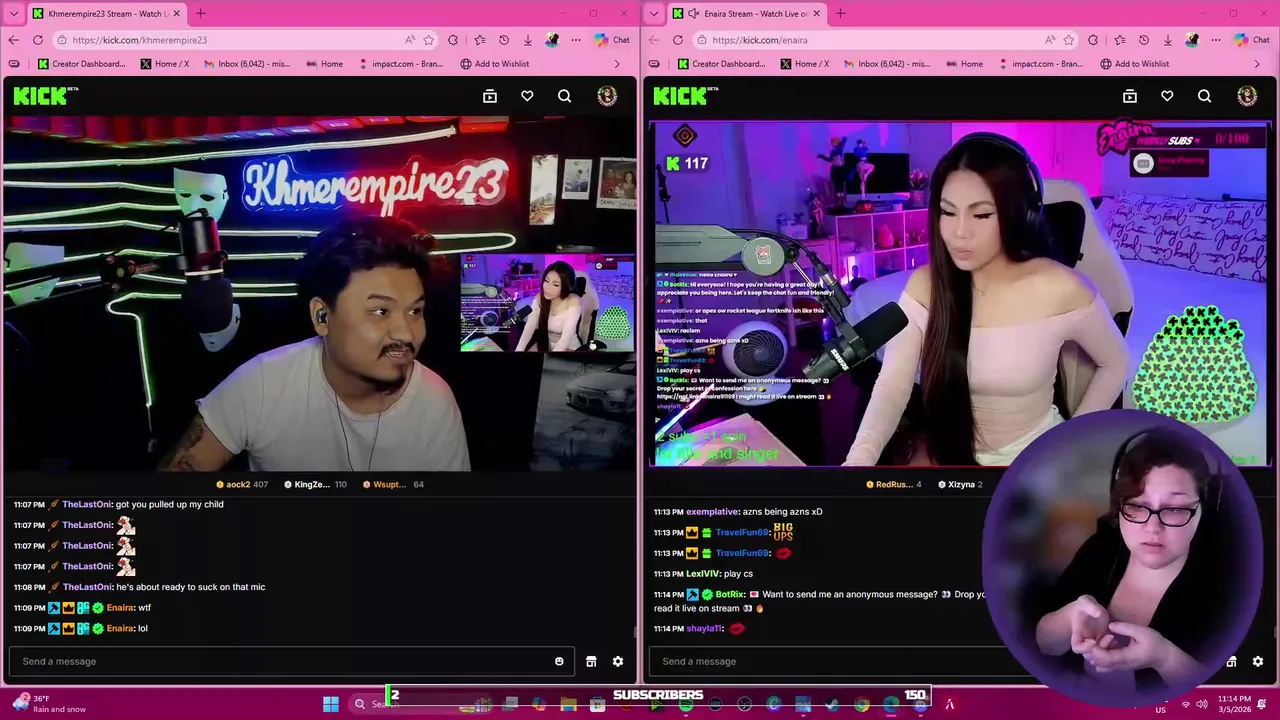Expand bookmarks overflow chevron in Enaira window
The height and width of the screenshot is (720, 1280).
click(x=1257, y=64)
